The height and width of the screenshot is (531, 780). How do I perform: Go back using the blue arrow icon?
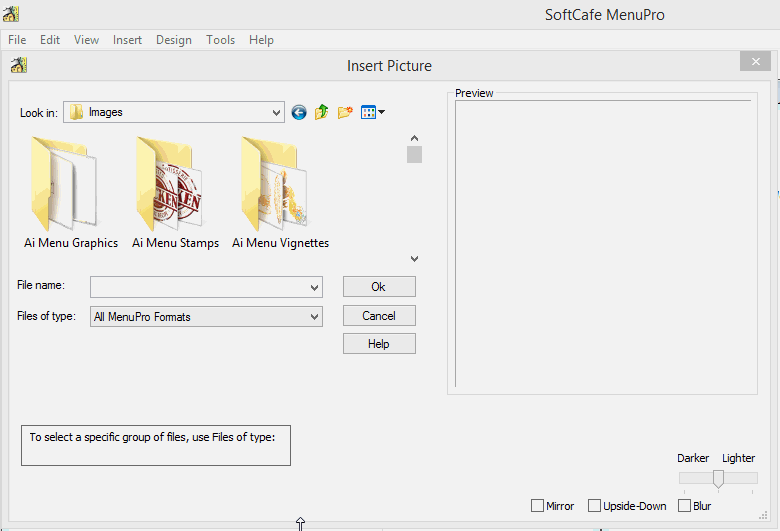coord(298,112)
